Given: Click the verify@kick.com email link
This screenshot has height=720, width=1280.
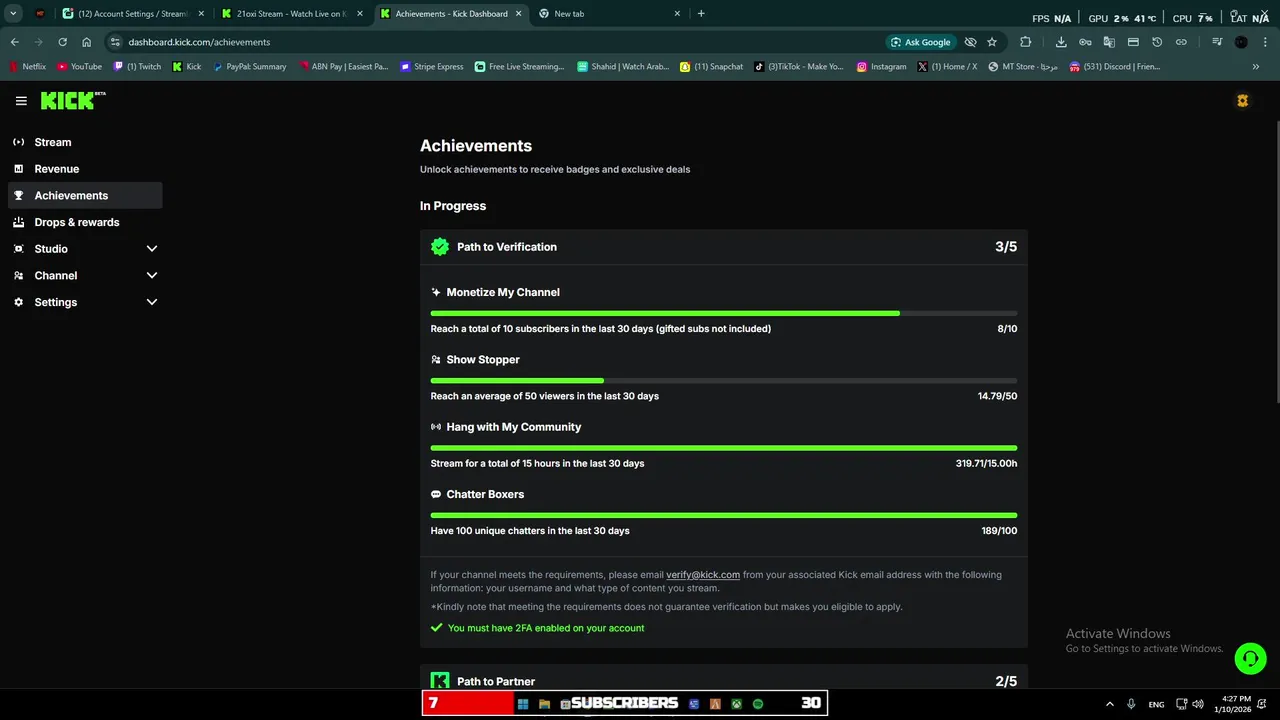Looking at the screenshot, I should (x=703, y=575).
